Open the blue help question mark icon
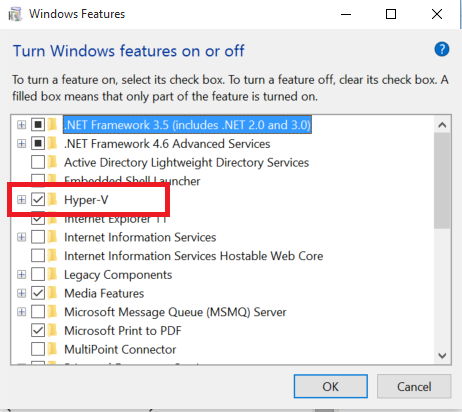This screenshot has width=462, height=412. (x=442, y=50)
